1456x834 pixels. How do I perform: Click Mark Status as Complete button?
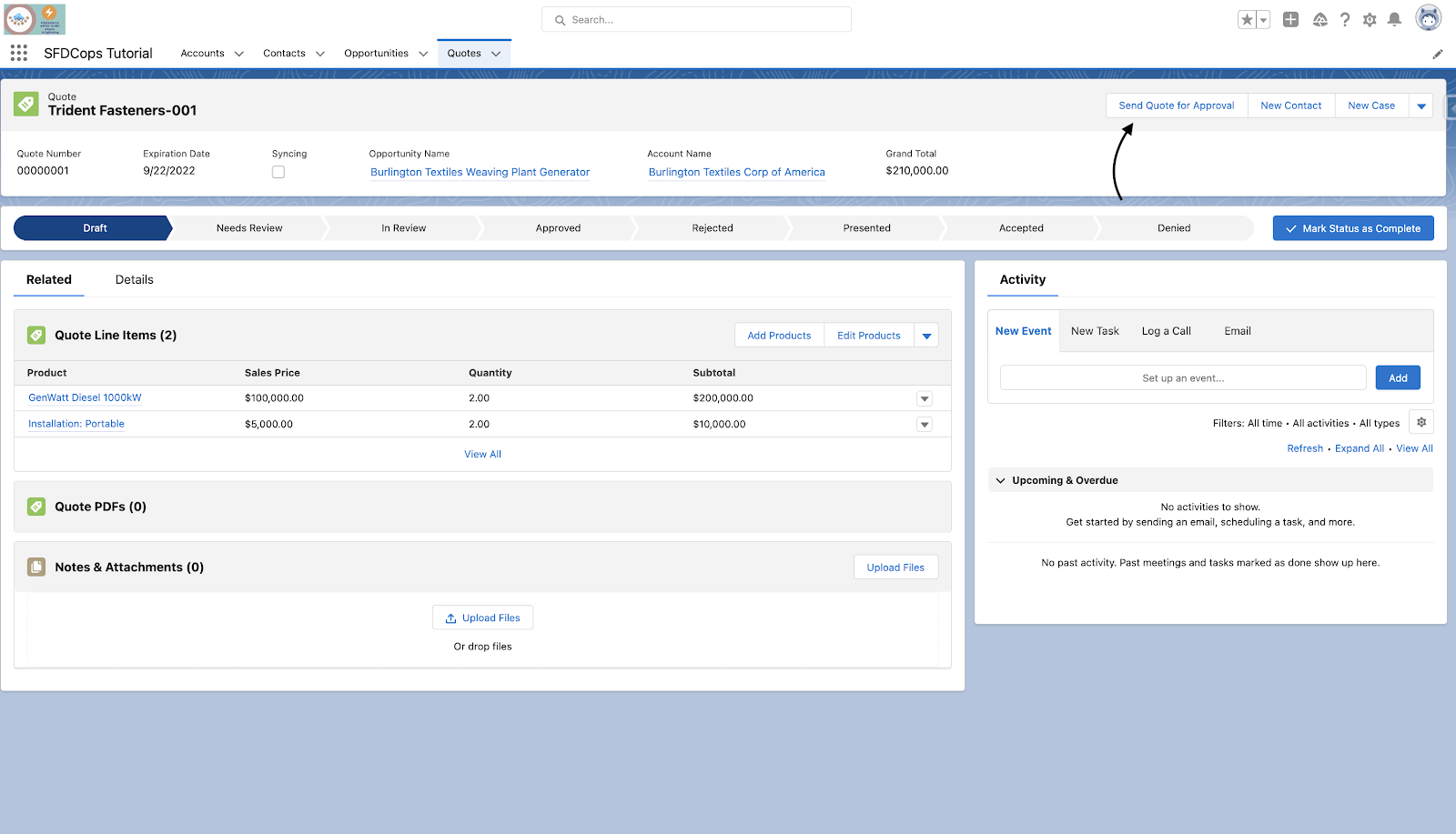[x=1353, y=228]
